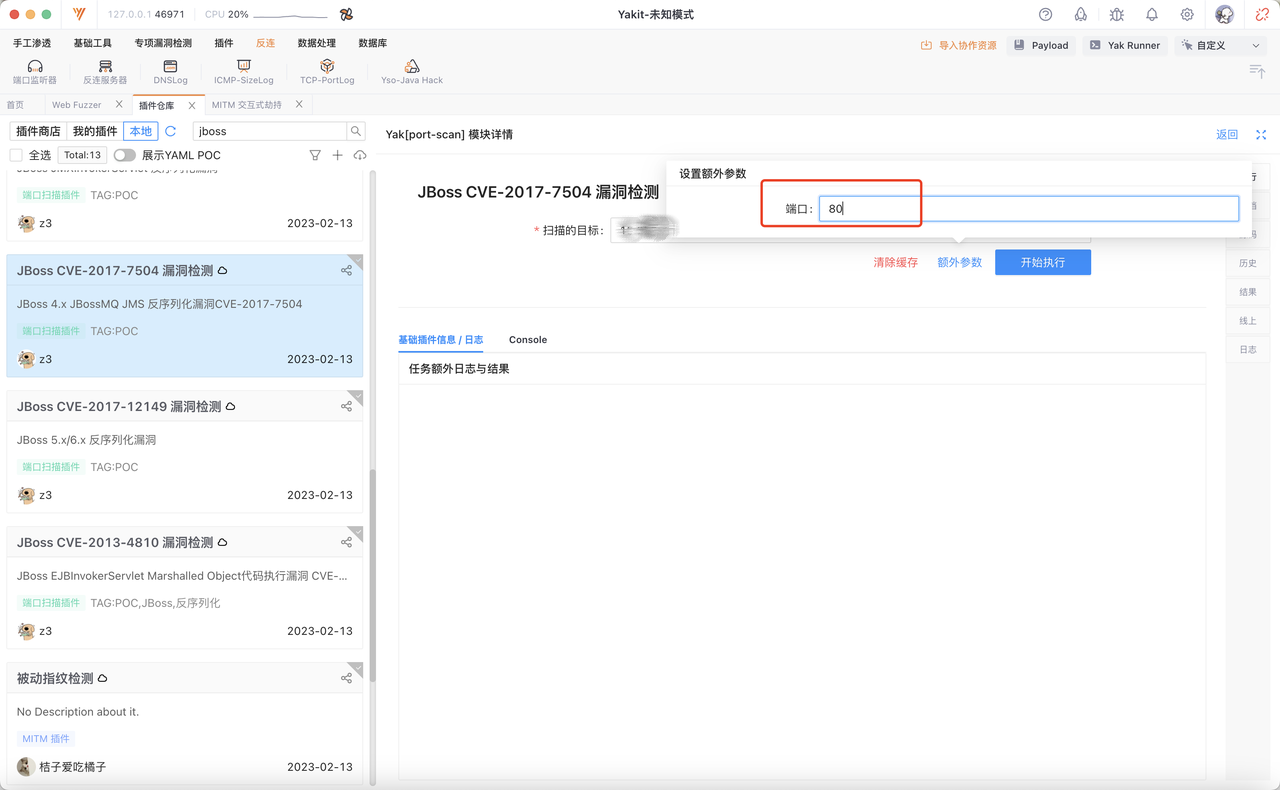Switch to 我的插件 my plugins
Image resolution: width=1280 pixels, height=790 pixels.
tap(96, 131)
